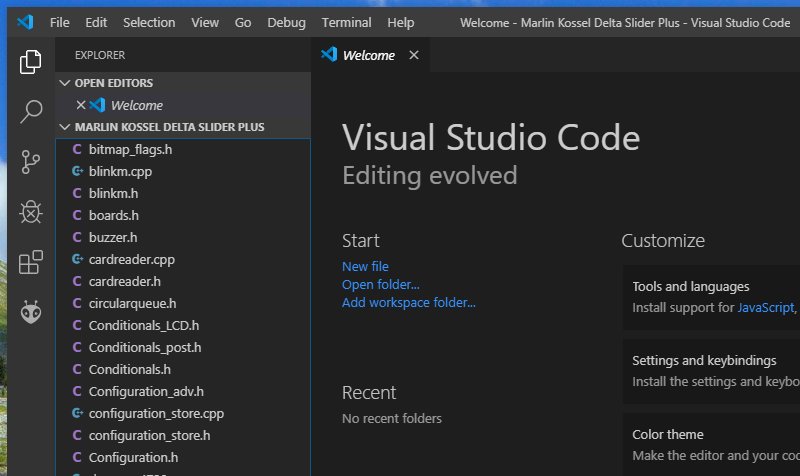The image size is (800, 476).
Task: Open the Debug view bug icon
Action: [x=31, y=212]
